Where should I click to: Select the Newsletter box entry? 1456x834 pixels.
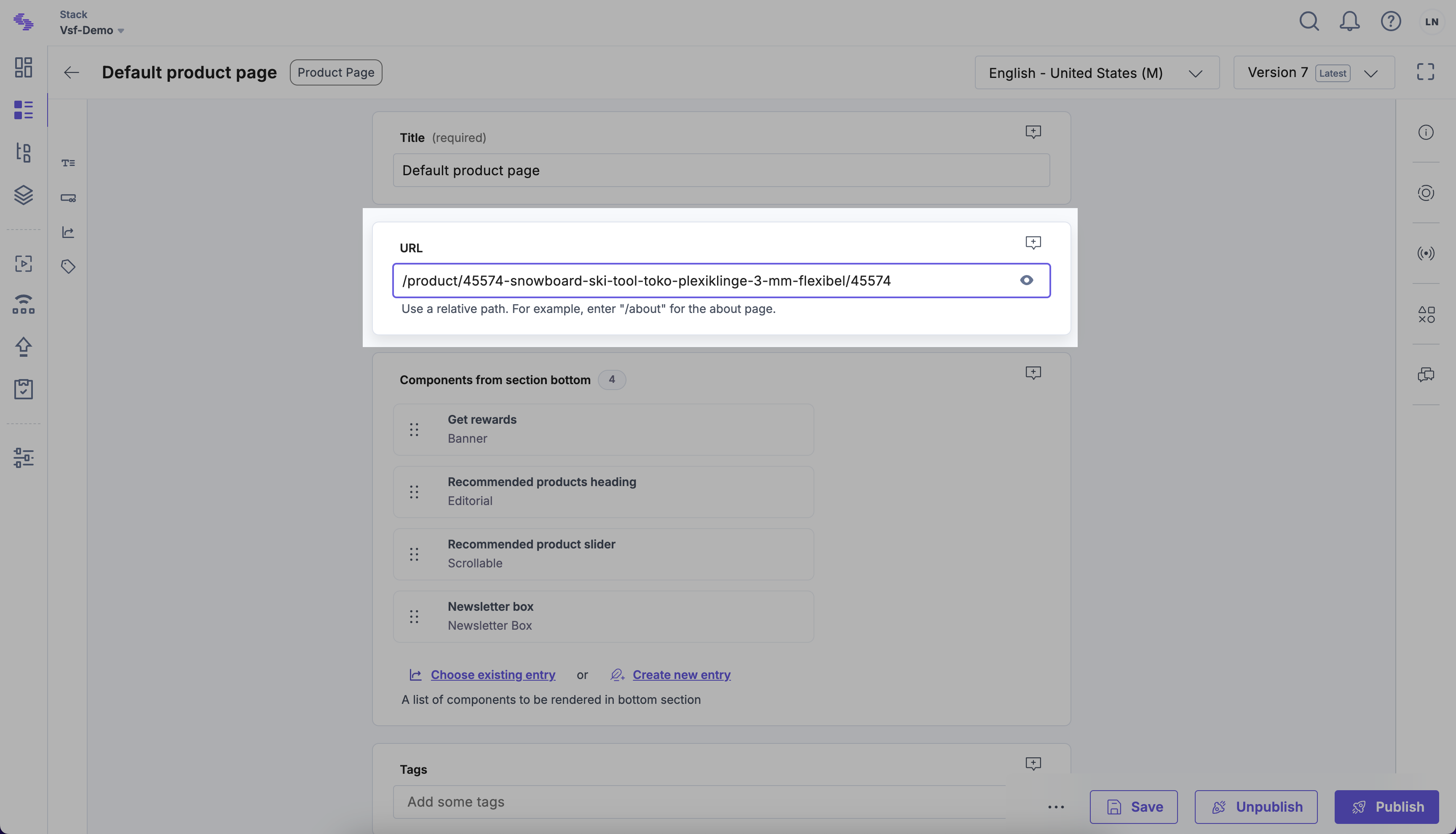coord(603,617)
